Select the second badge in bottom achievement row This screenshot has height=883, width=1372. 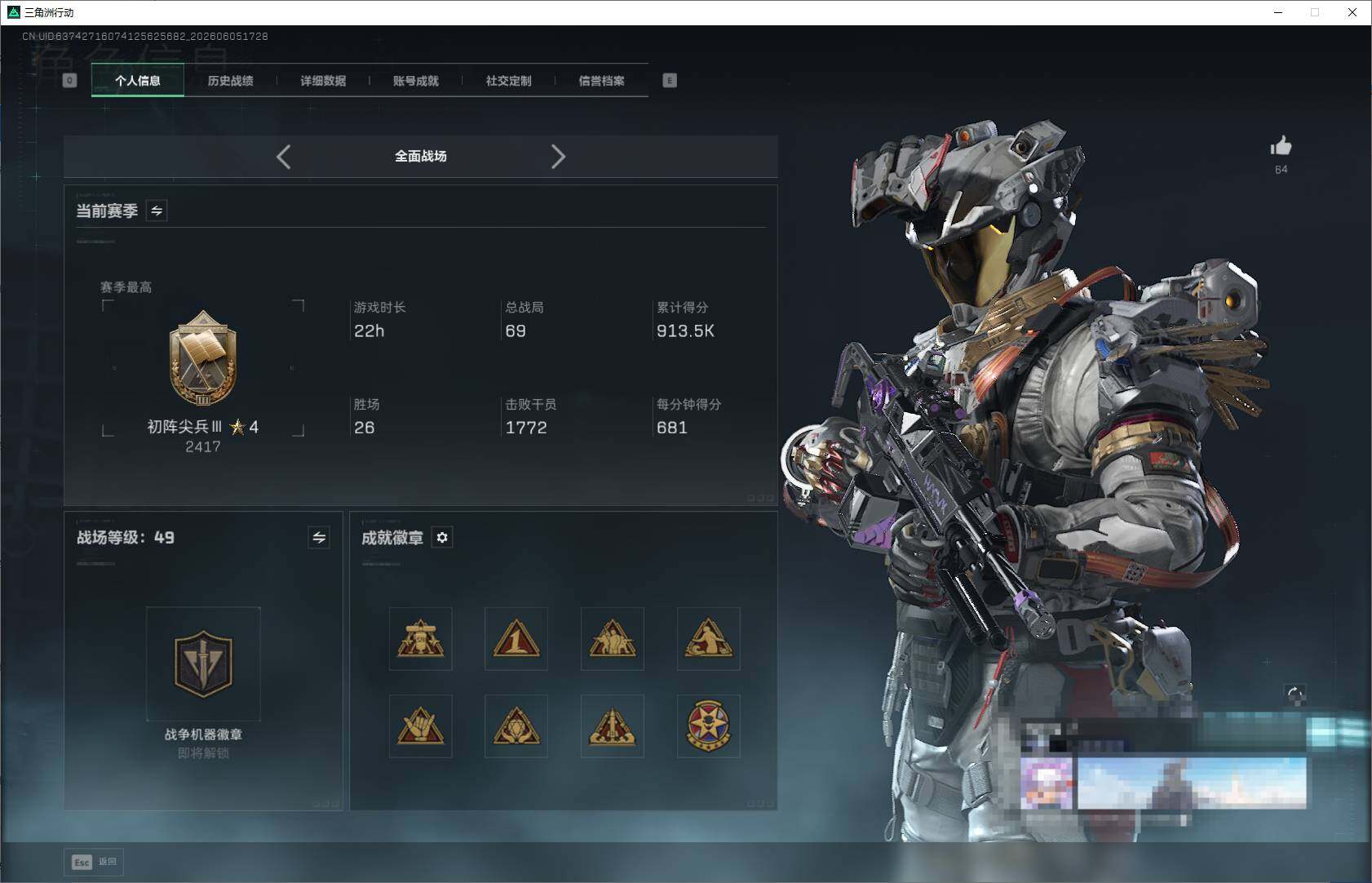(516, 726)
